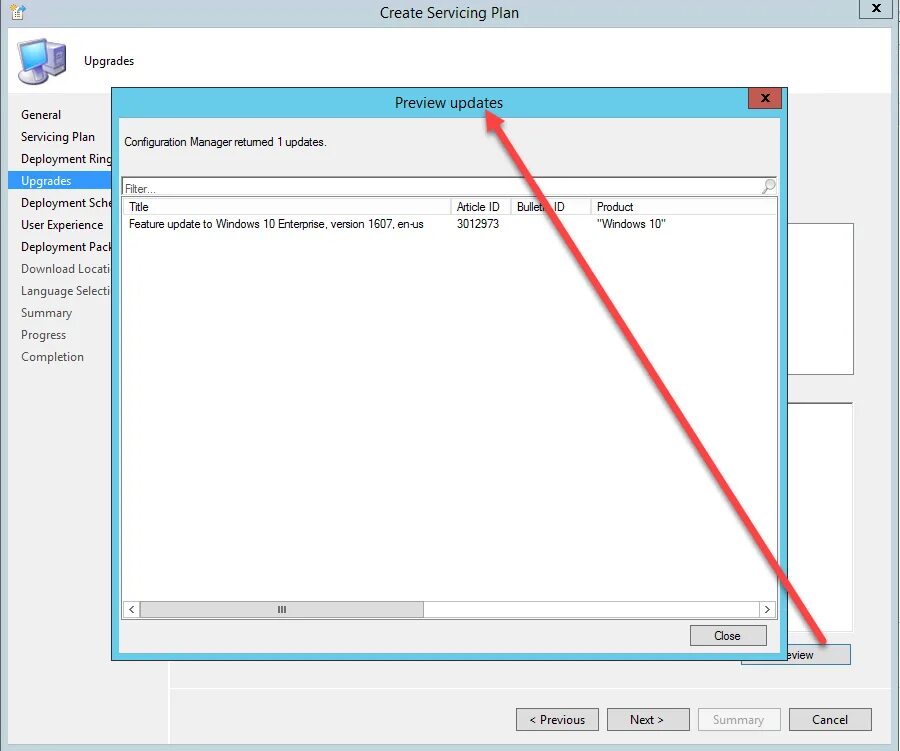Viewport: 900px width, 751px height.
Task: Click the left arrow of horizontal scrollbar
Action: click(x=132, y=609)
